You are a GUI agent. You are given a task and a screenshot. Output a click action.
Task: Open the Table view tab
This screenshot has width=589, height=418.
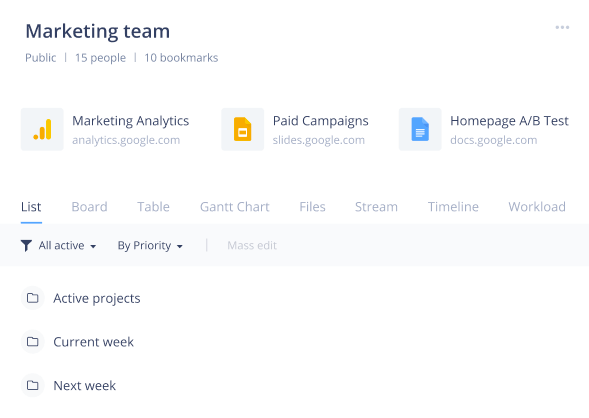(153, 207)
